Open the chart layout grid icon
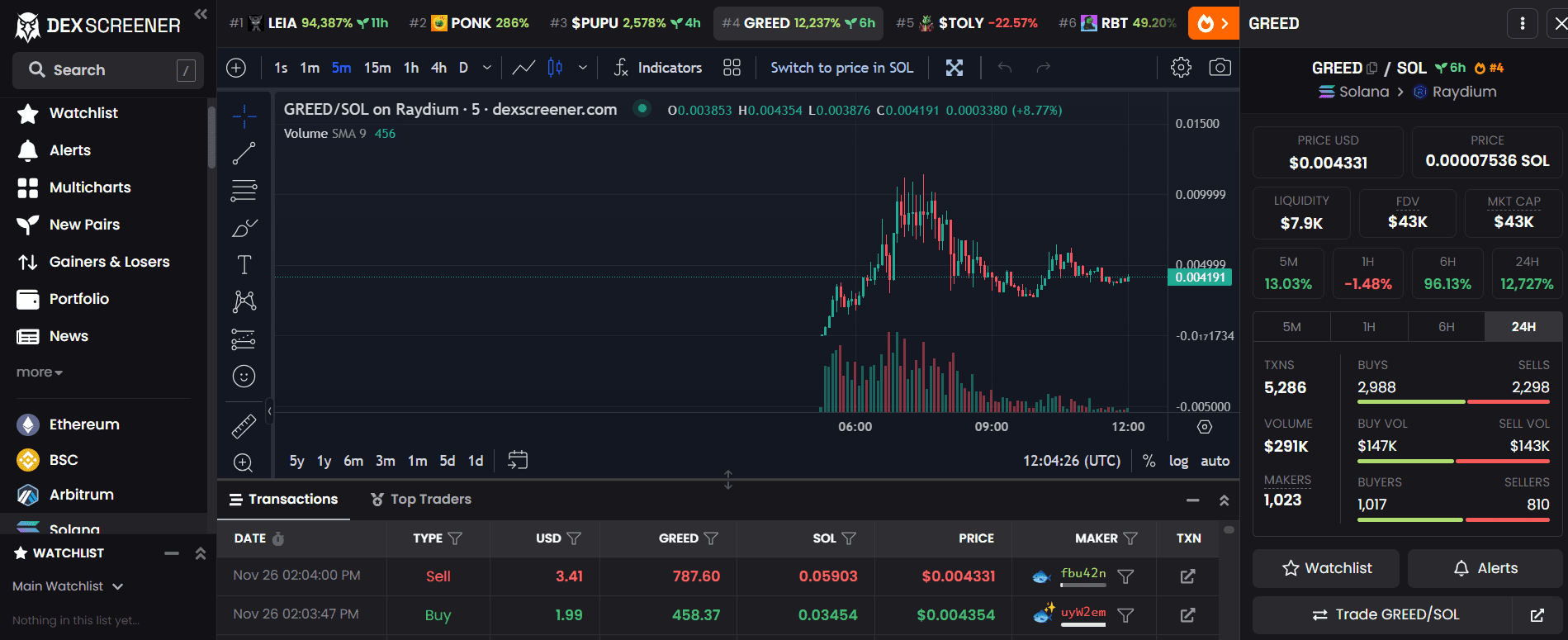1568x640 pixels. [x=732, y=68]
